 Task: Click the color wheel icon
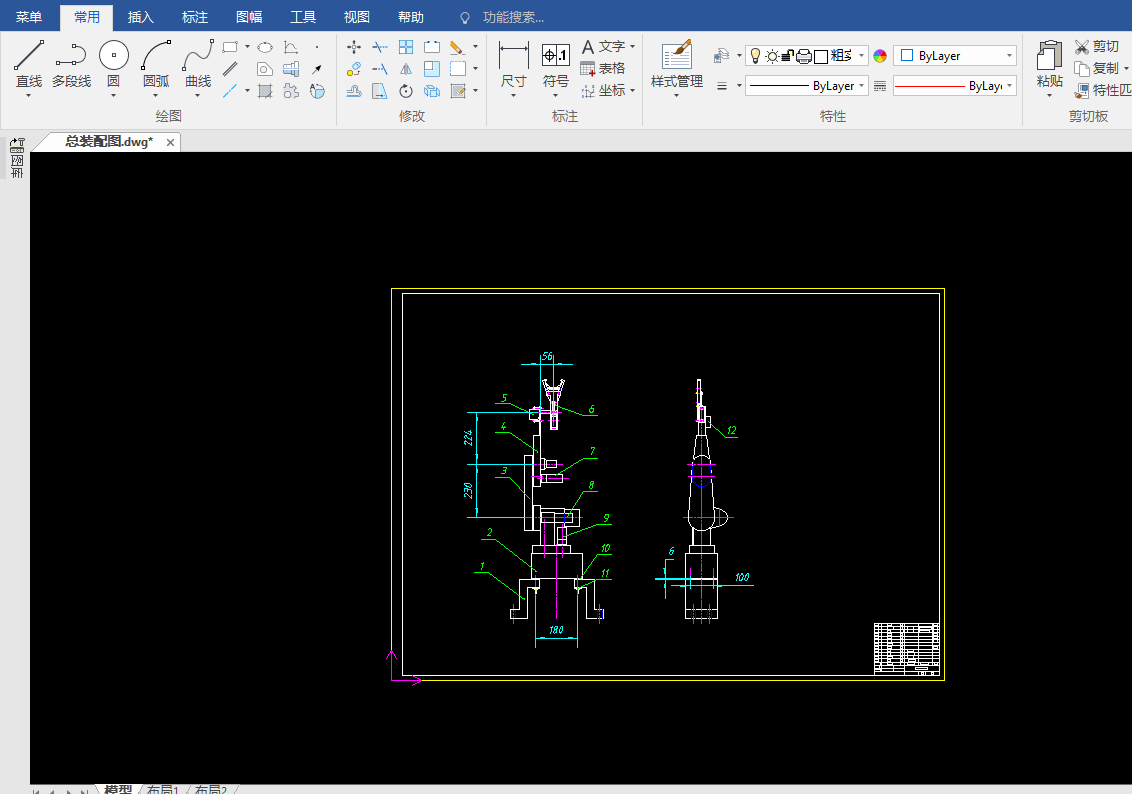880,56
